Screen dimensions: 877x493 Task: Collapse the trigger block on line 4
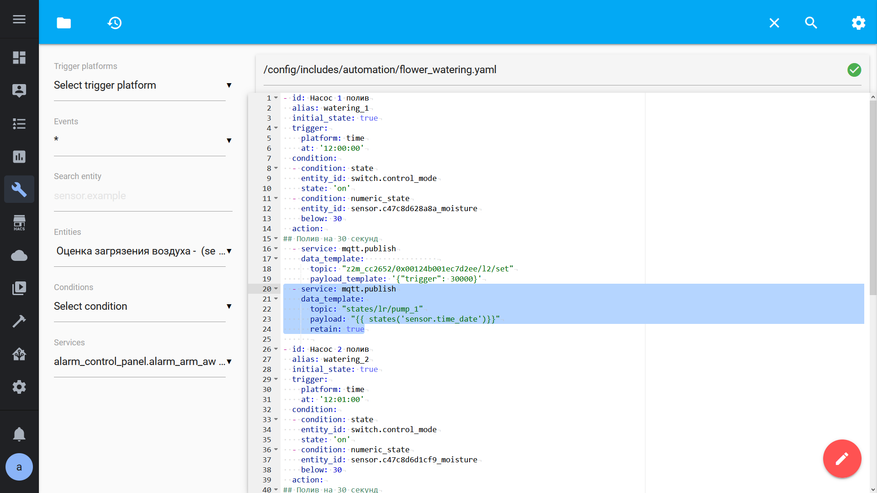(277, 128)
